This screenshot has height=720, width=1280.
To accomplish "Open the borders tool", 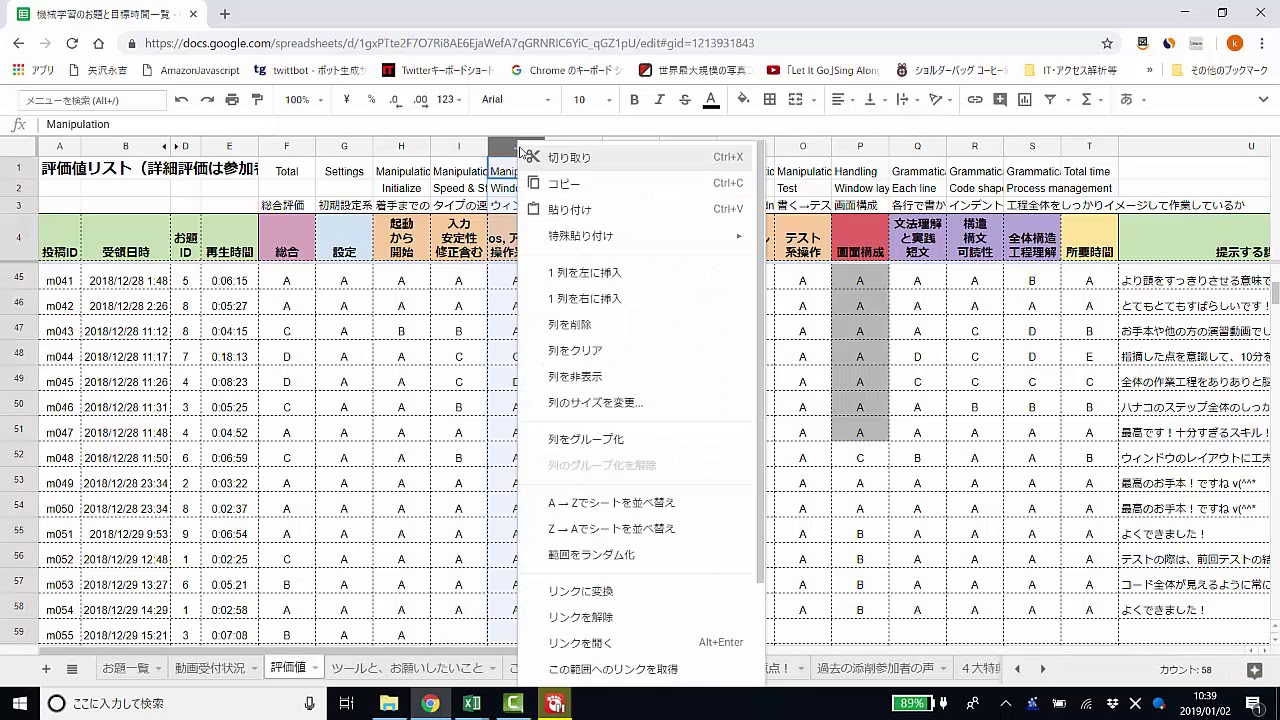I will coord(769,100).
